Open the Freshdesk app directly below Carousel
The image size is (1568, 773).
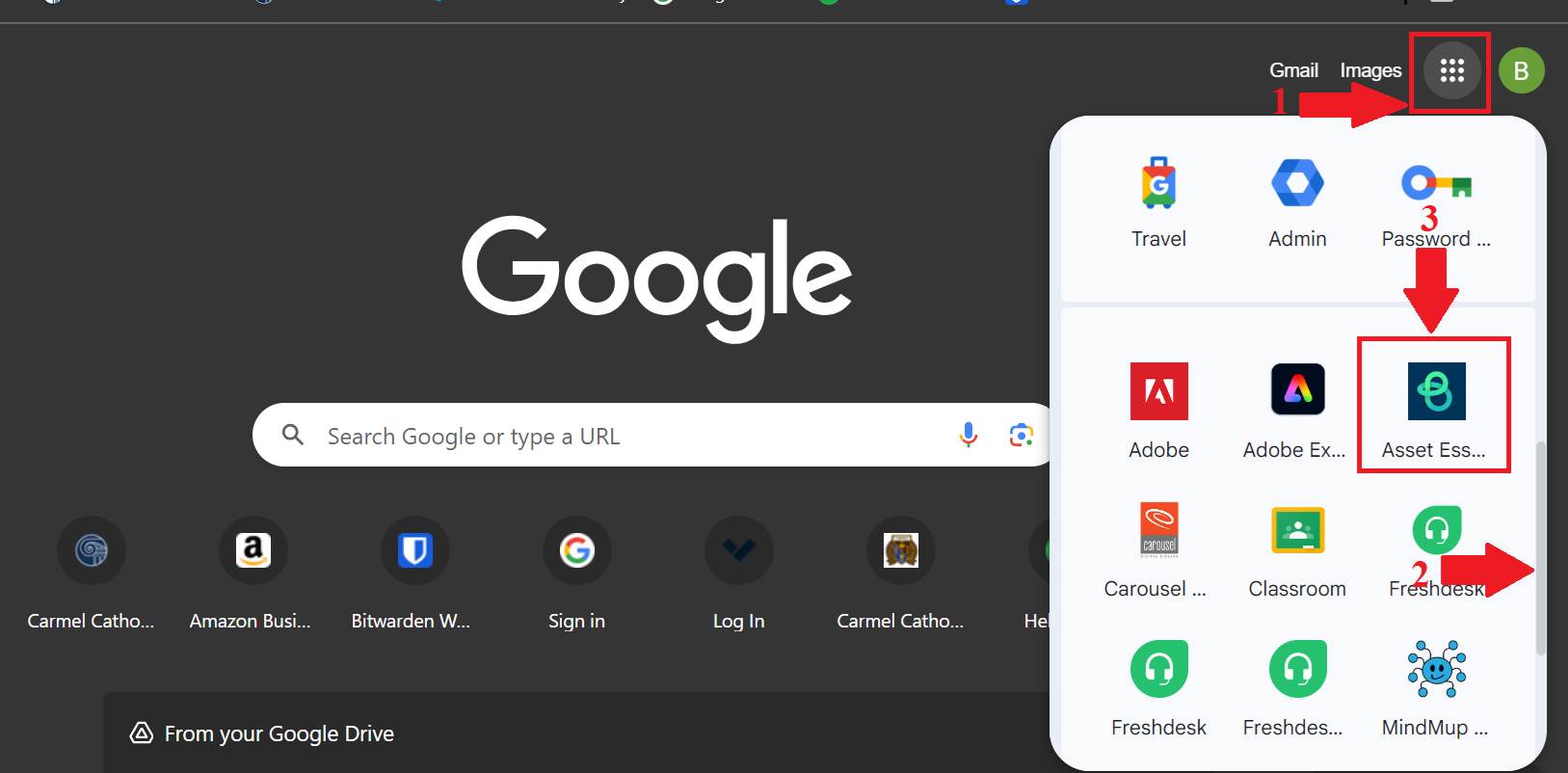click(x=1158, y=689)
